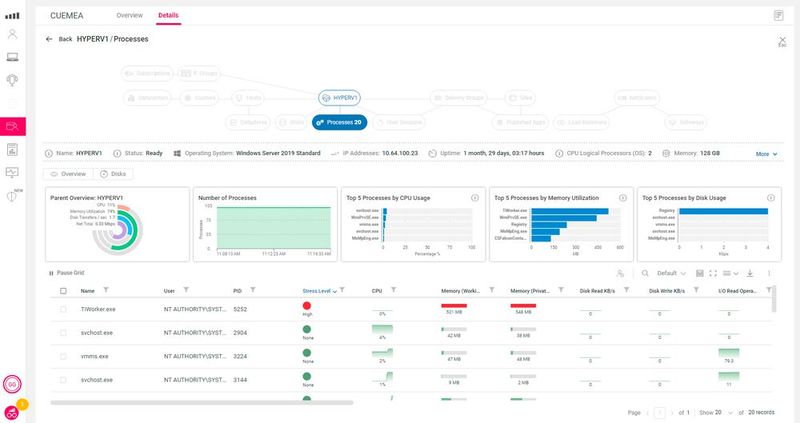Pause the grid refresh
800x423 pixels.
coord(70,273)
